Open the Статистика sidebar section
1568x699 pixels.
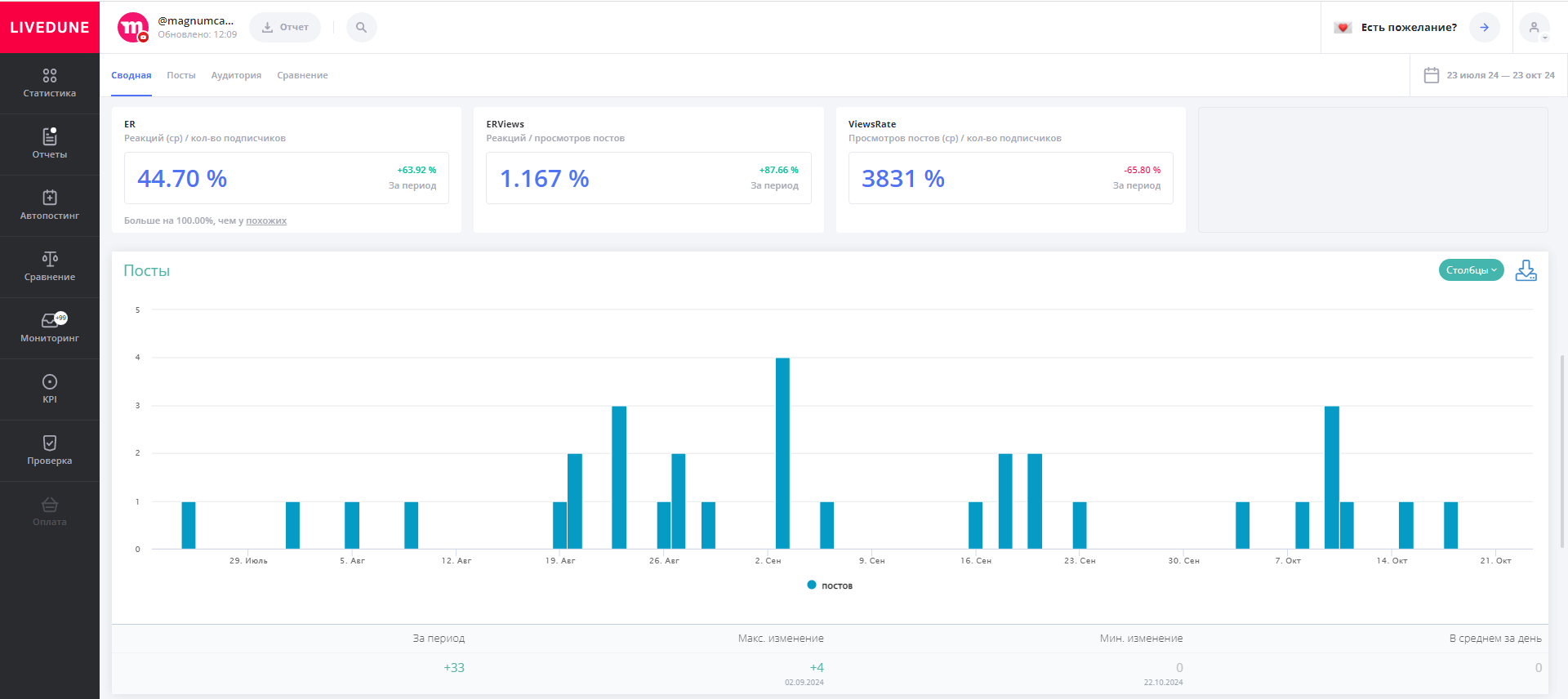[50, 83]
